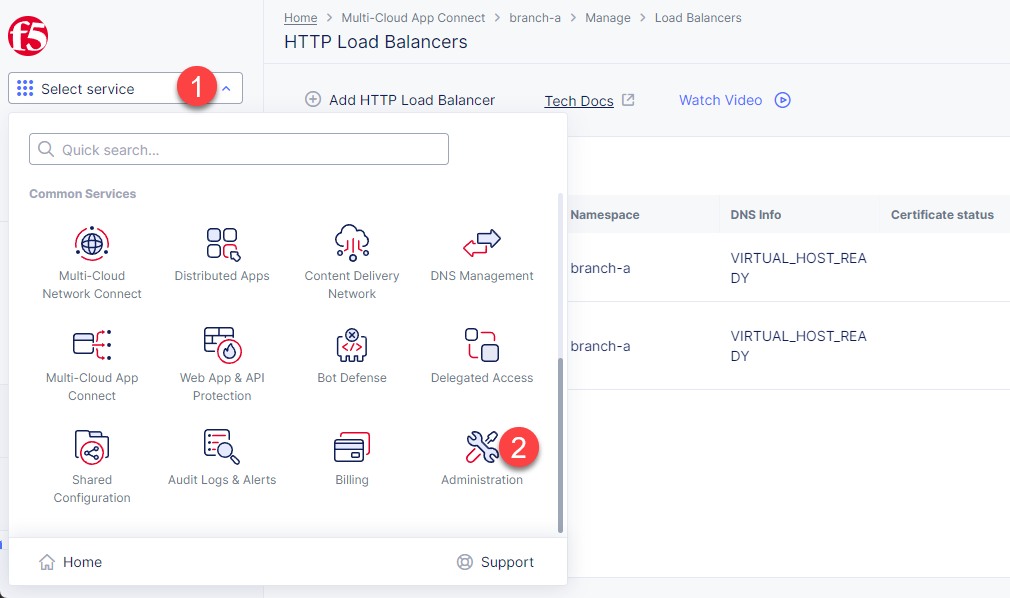This screenshot has width=1010, height=598.
Task: Open Multi-Cloud Network Connect service icon
Action: [x=92, y=244]
